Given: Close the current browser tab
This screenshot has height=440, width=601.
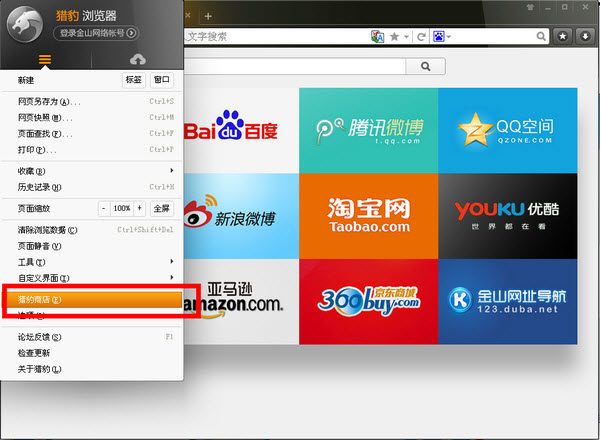Looking at the screenshot, I should (x=188, y=15).
